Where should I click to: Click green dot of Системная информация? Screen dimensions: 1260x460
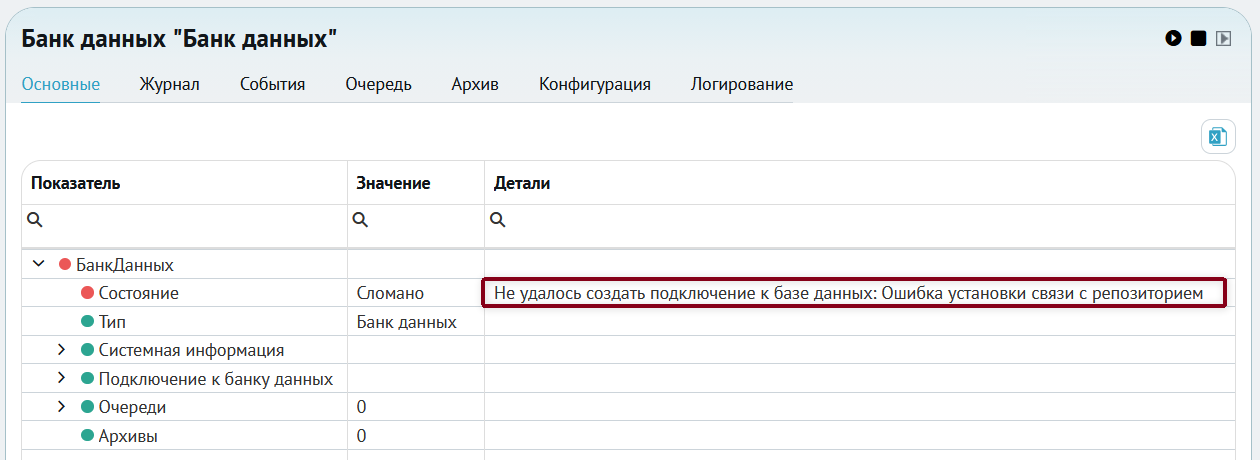(87, 350)
